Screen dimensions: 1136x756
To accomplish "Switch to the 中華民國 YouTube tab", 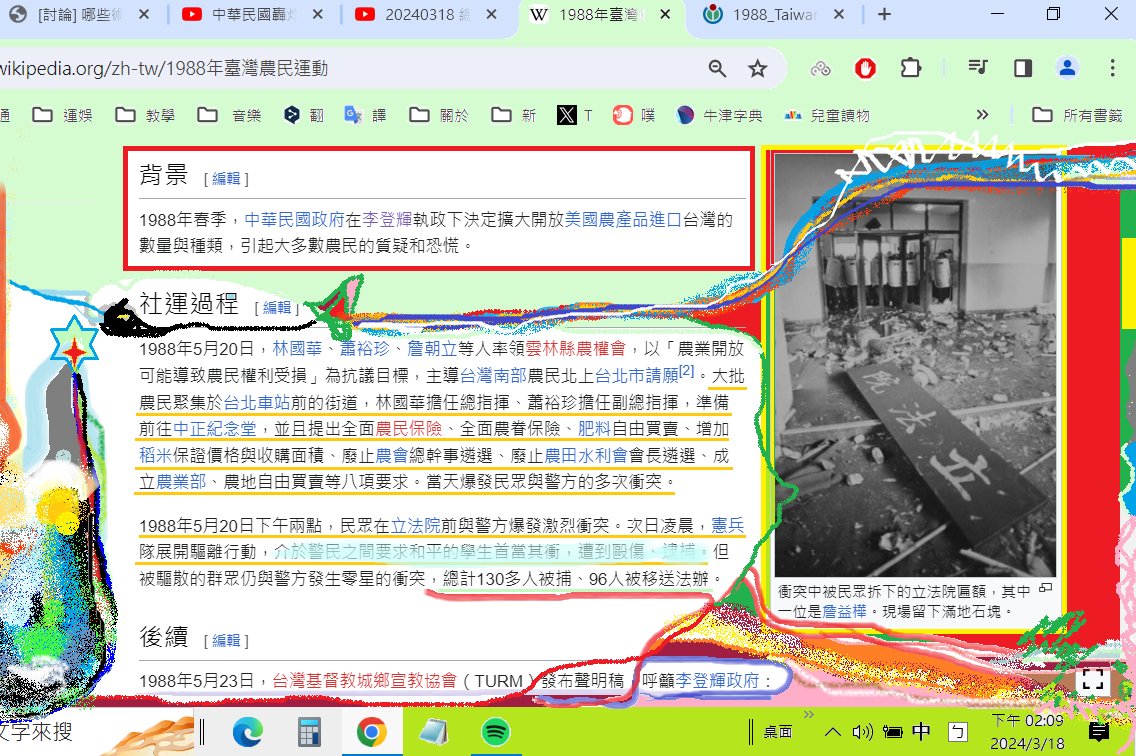I will pos(252,14).
